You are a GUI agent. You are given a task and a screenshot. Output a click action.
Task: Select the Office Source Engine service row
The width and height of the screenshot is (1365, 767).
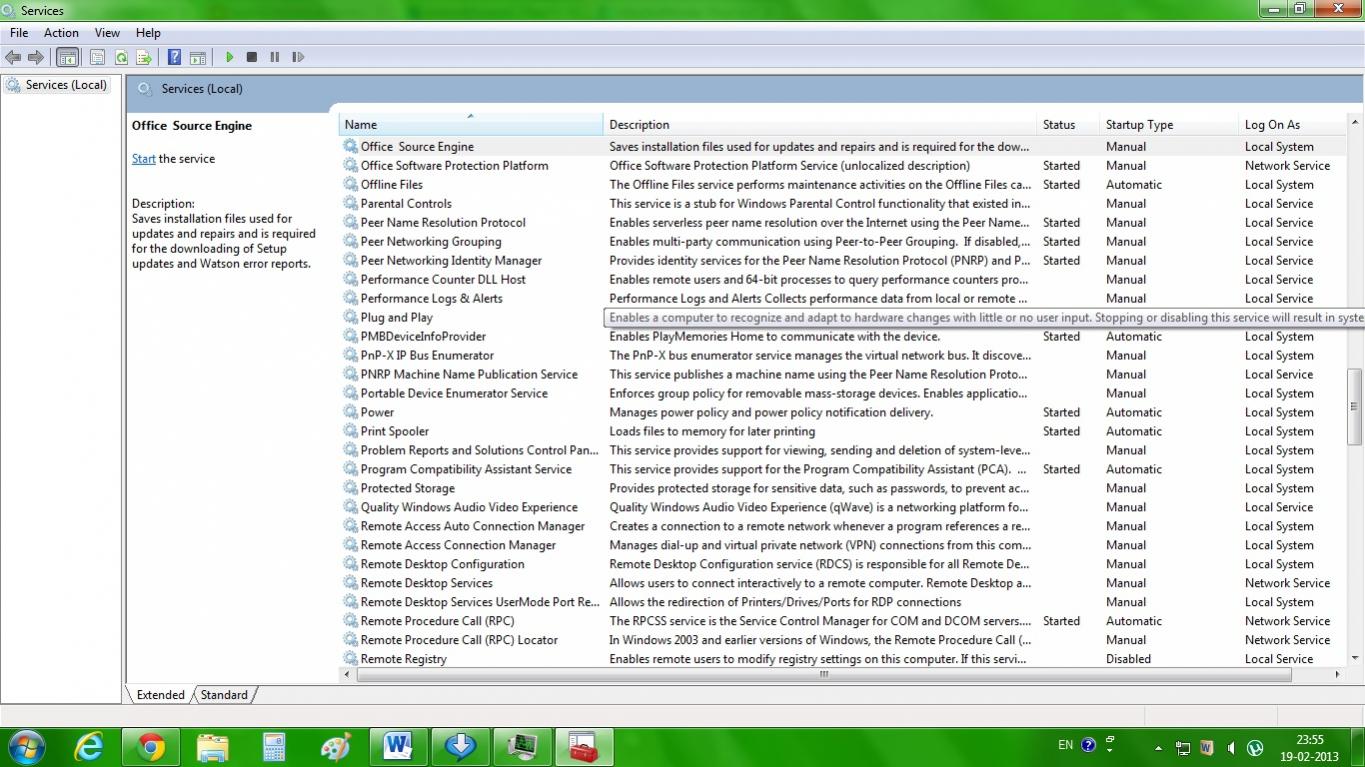click(842, 146)
